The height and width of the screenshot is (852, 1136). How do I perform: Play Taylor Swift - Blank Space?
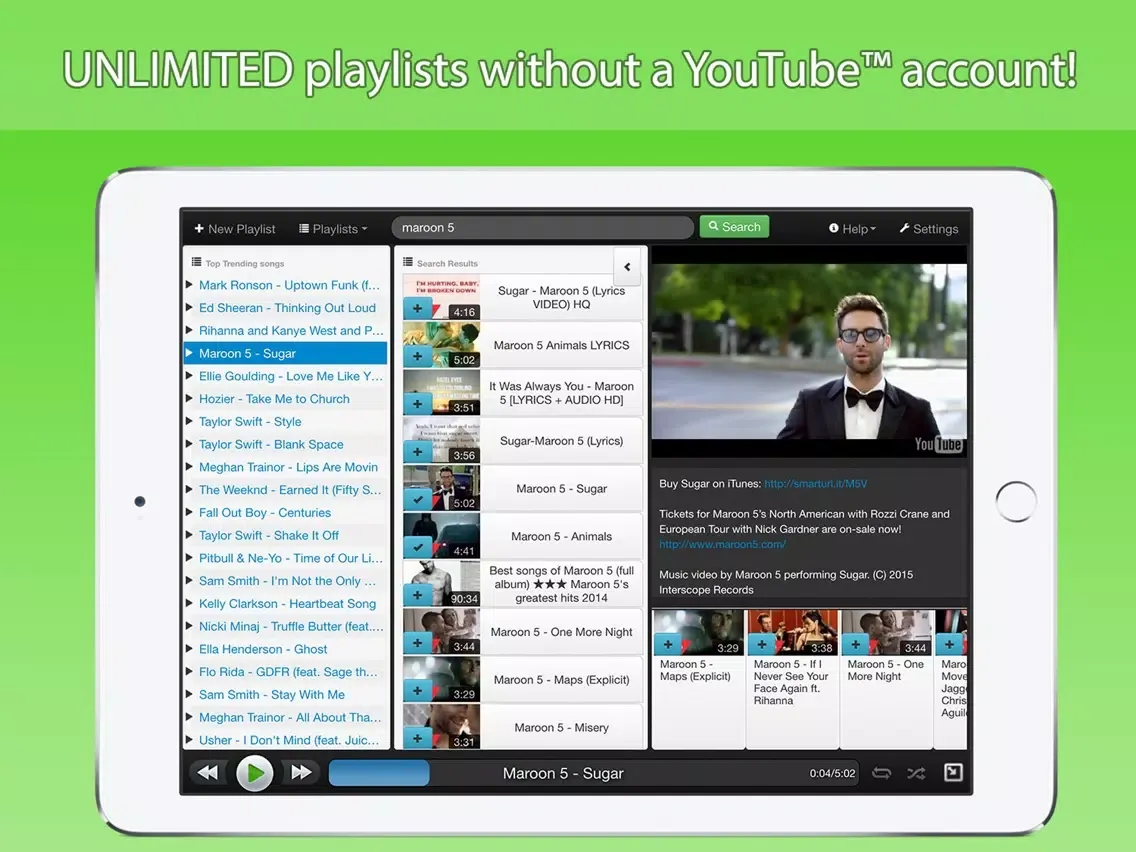(x=285, y=444)
